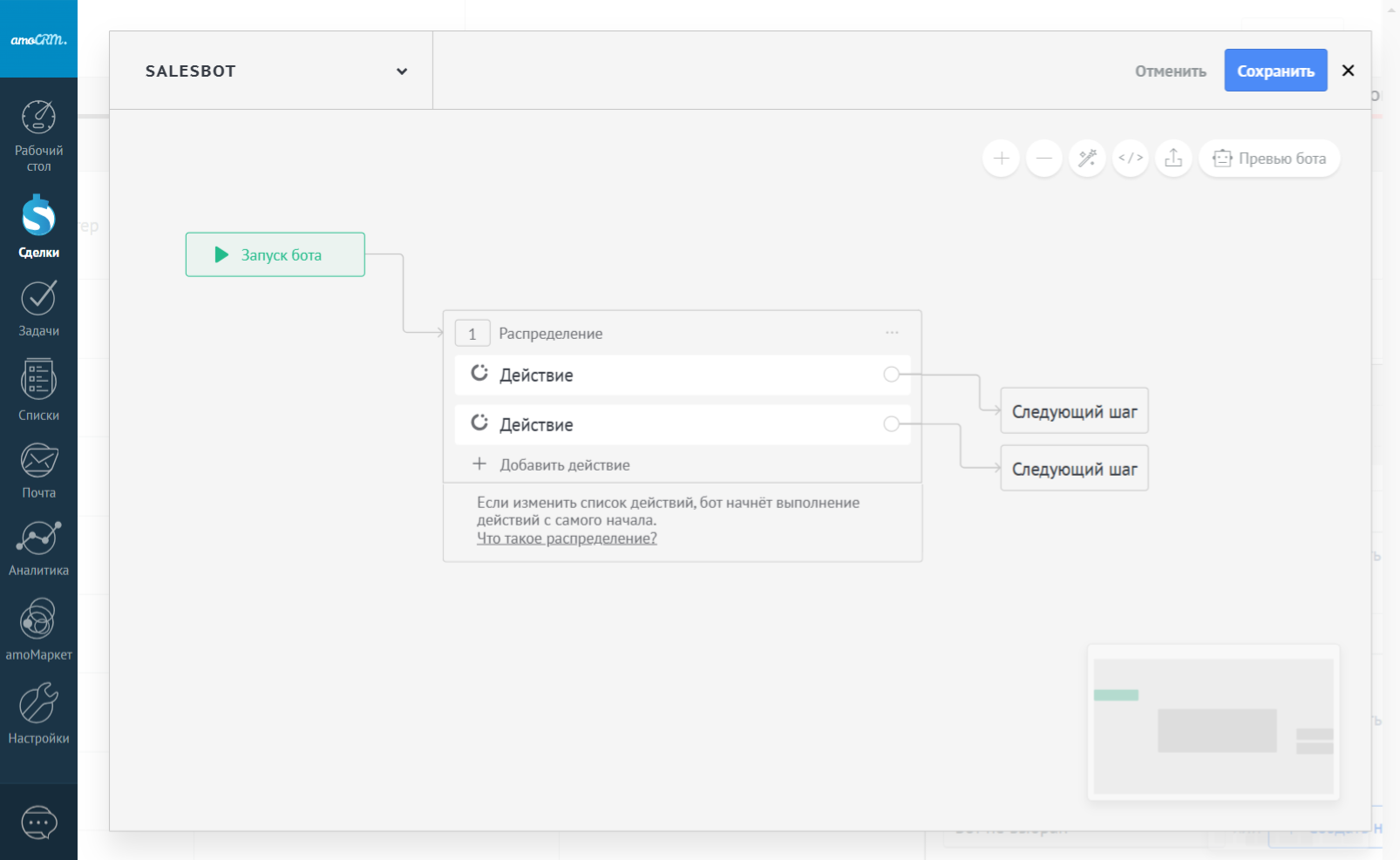
Task: Click the Сохранить button
Action: 1275,71
